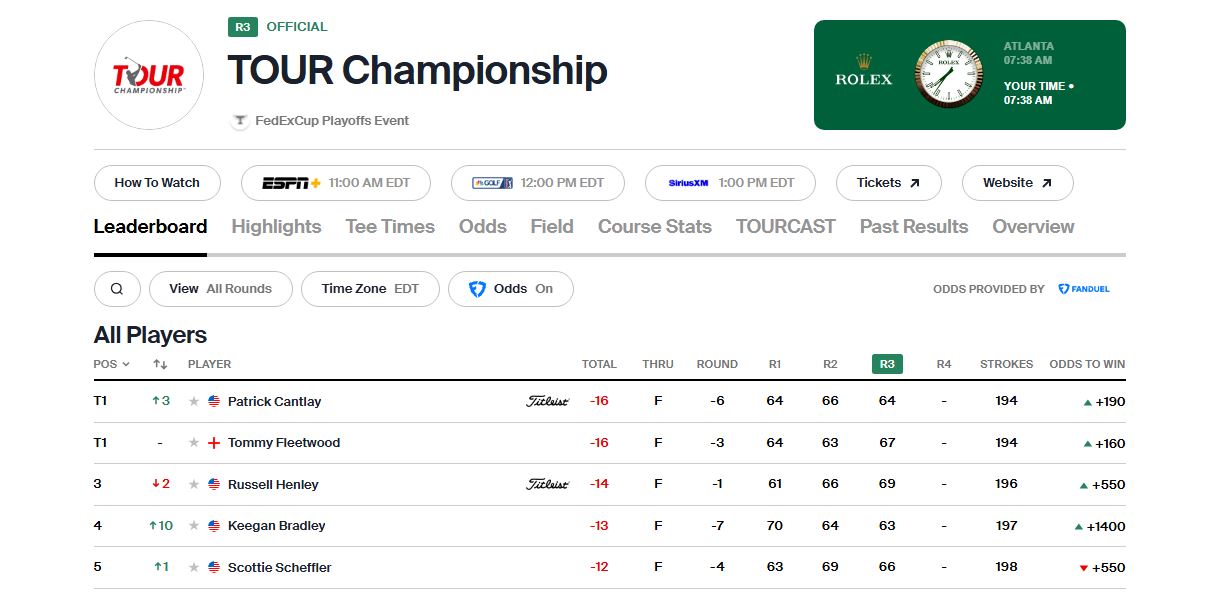Favorite Patrick Cantlay with star icon

coord(194,401)
